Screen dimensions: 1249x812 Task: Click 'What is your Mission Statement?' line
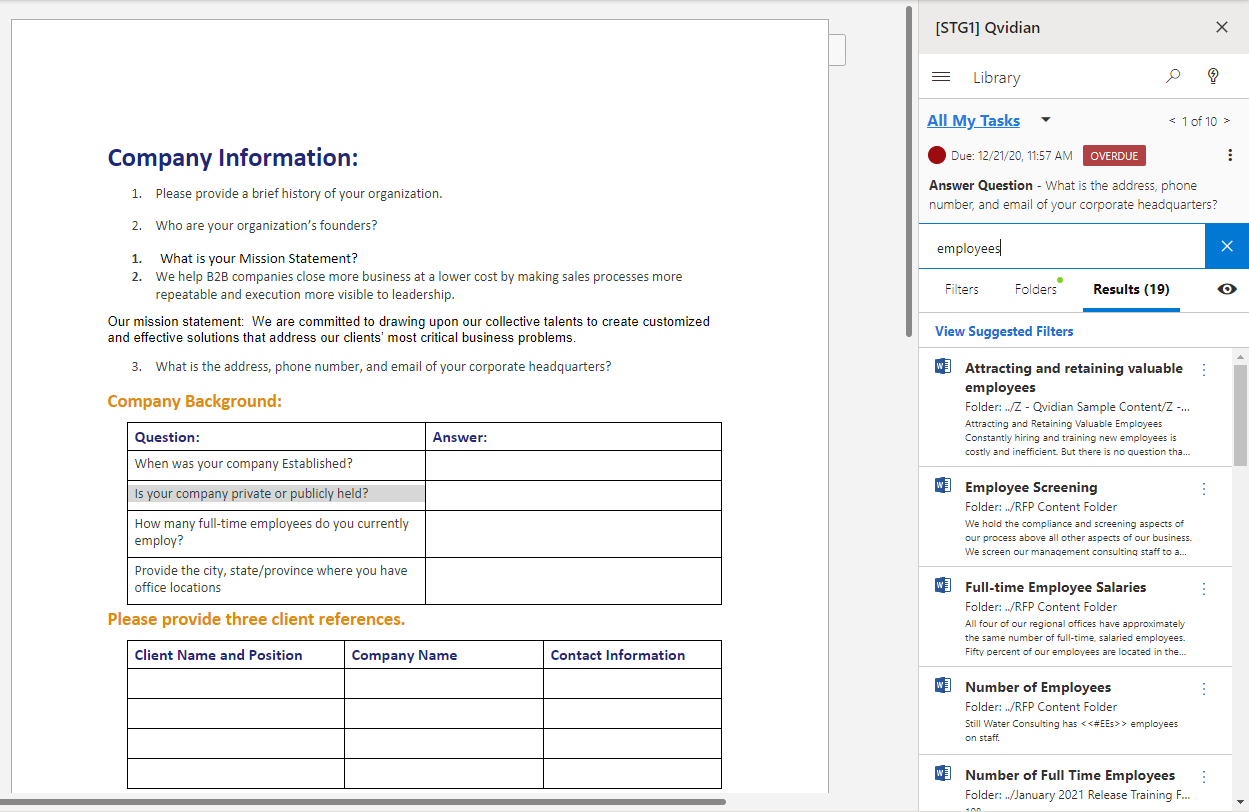coord(258,258)
